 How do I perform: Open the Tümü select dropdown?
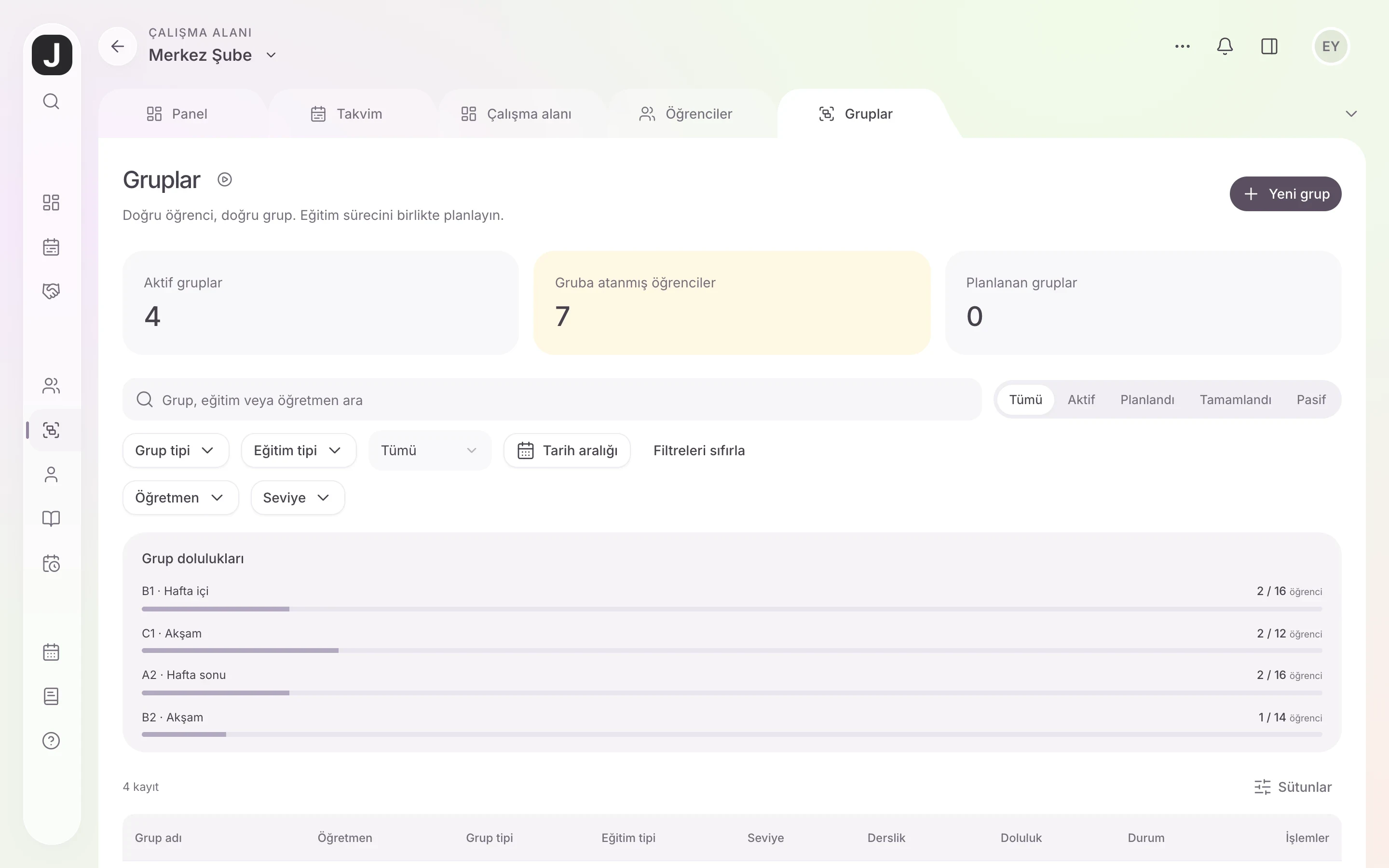tap(430, 451)
